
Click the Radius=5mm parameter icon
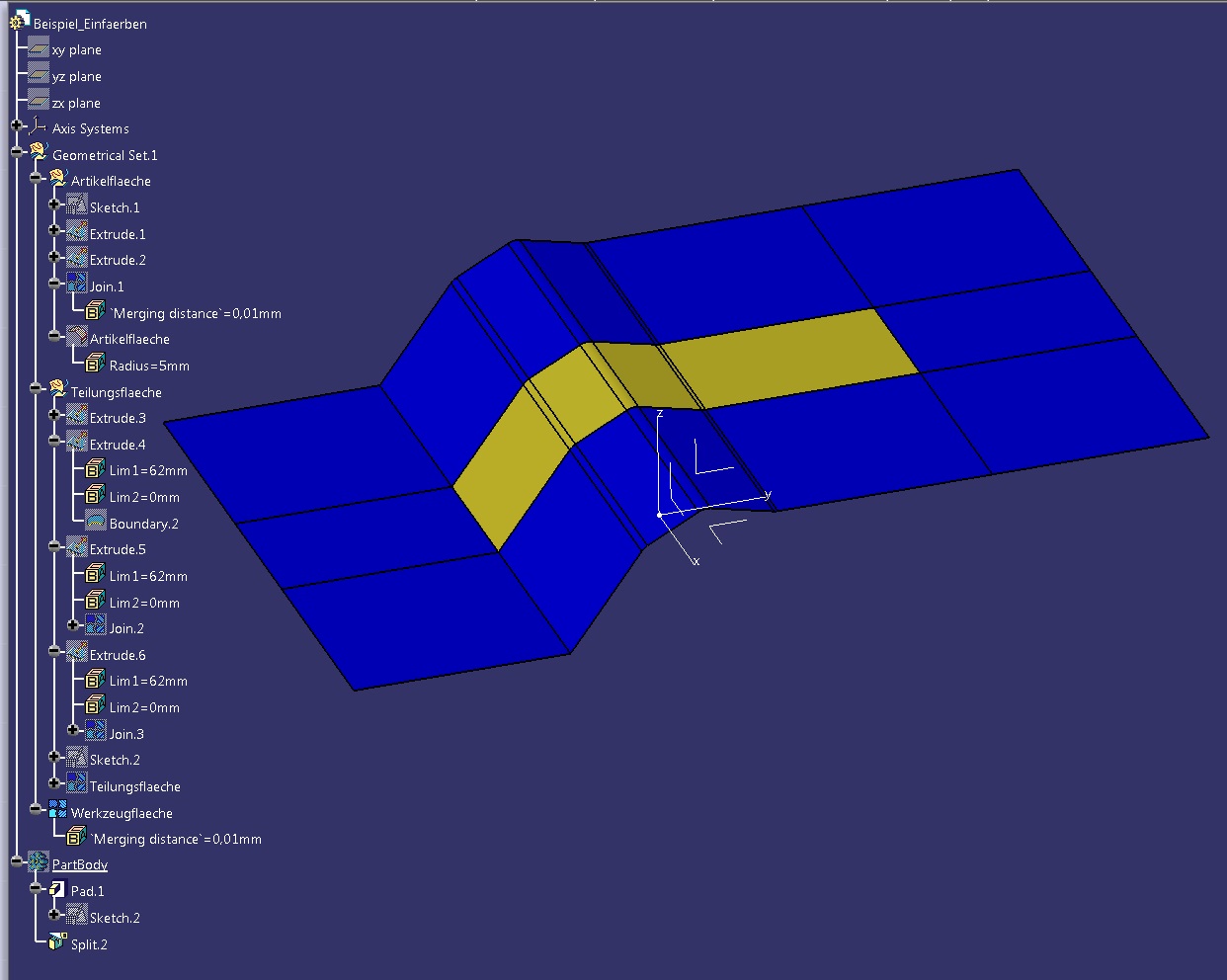(95, 364)
